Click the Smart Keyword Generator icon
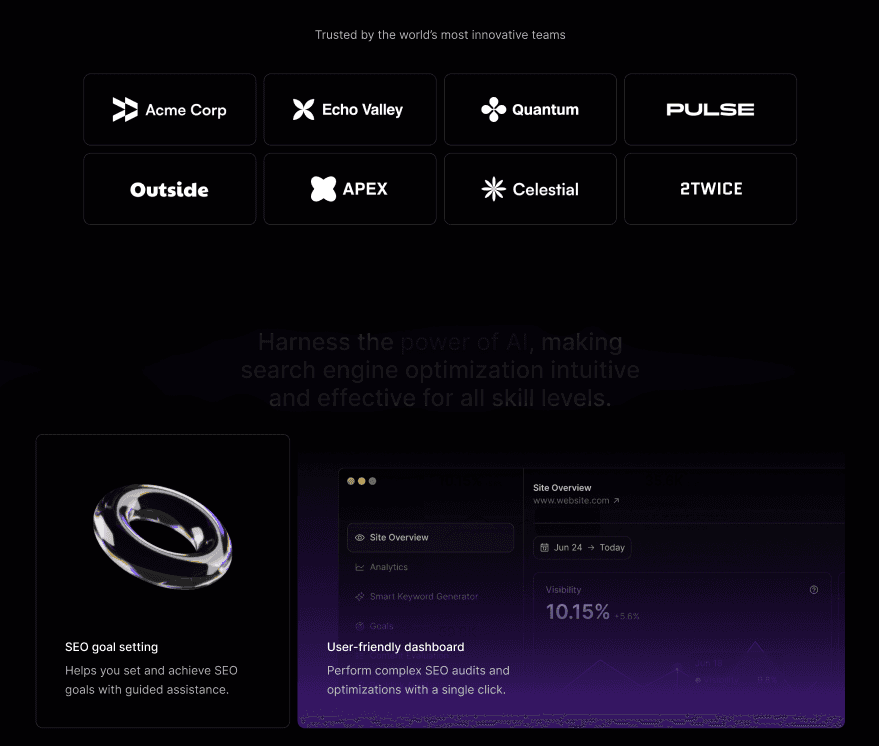 [359, 596]
